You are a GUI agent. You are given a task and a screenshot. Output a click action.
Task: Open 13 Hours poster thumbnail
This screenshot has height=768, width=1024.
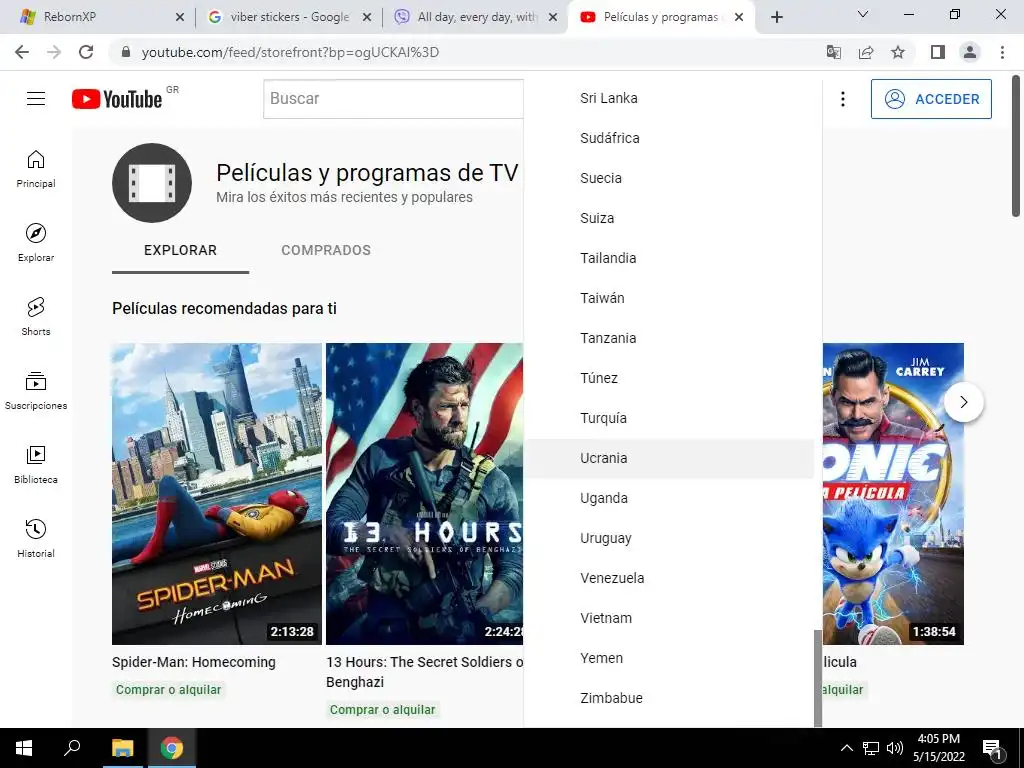[x=424, y=494]
